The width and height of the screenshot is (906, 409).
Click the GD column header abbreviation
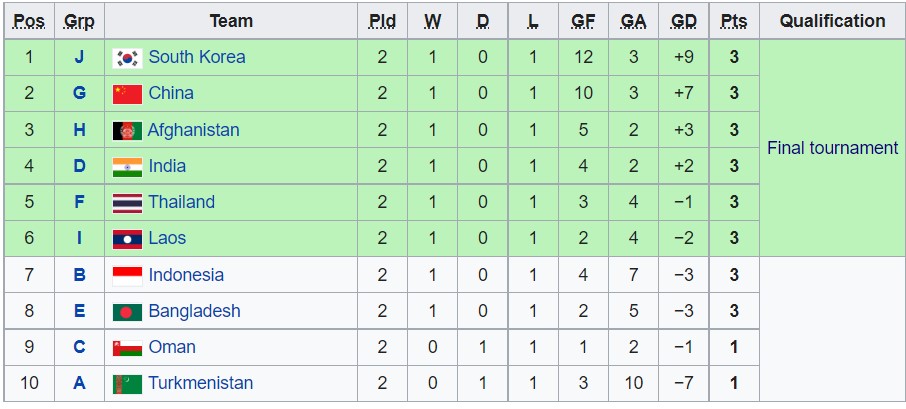point(683,21)
